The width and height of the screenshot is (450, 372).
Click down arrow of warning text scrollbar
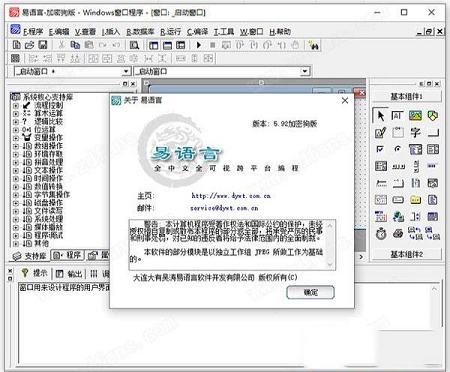click(330, 264)
